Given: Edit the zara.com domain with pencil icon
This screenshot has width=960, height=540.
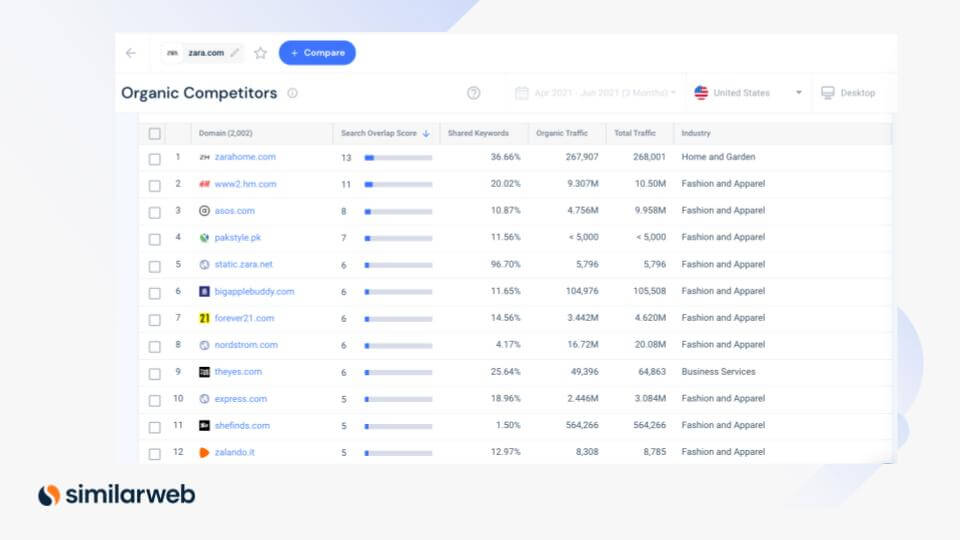Looking at the screenshot, I should 234,53.
